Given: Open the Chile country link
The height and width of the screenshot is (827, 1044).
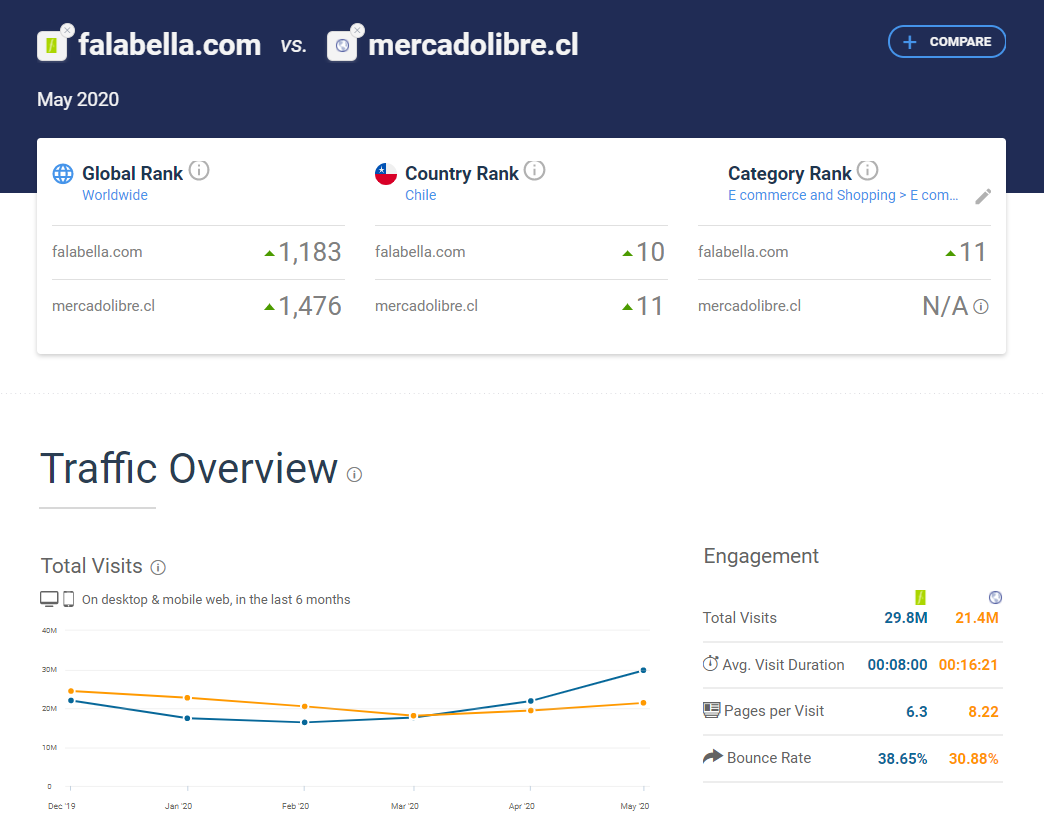Looking at the screenshot, I should coord(420,195).
